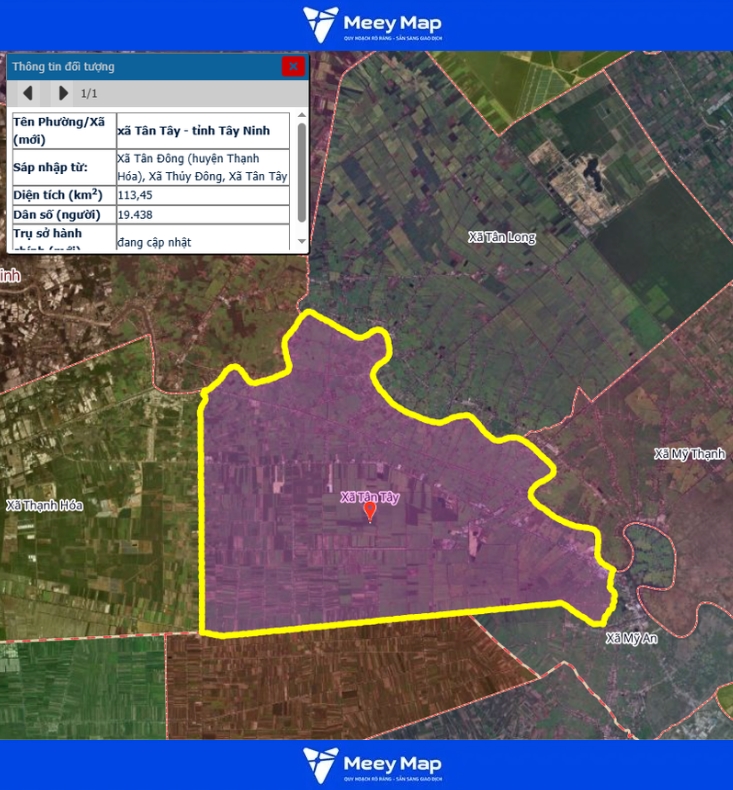733x790 pixels.
Task: Click the Sáp nhập từ row value
Action: [x=202, y=167]
